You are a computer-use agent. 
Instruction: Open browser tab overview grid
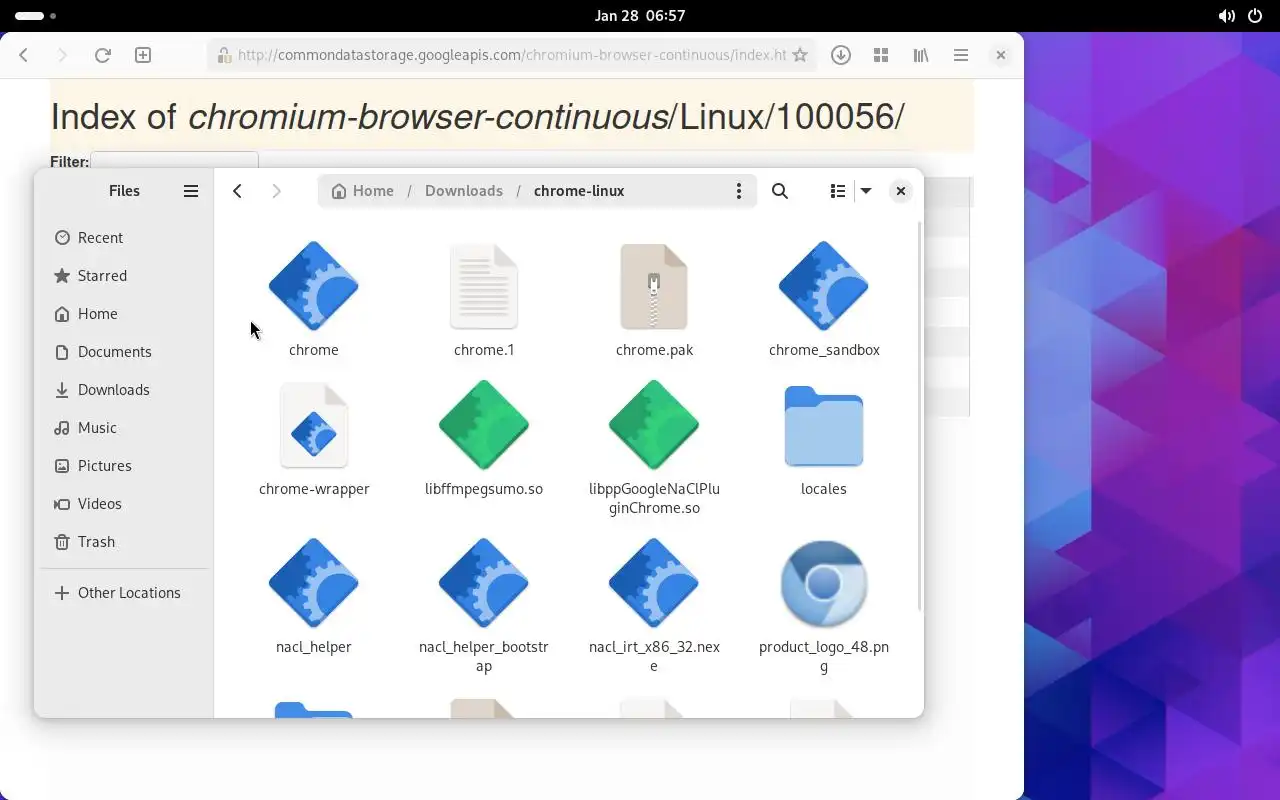tap(881, 55)
